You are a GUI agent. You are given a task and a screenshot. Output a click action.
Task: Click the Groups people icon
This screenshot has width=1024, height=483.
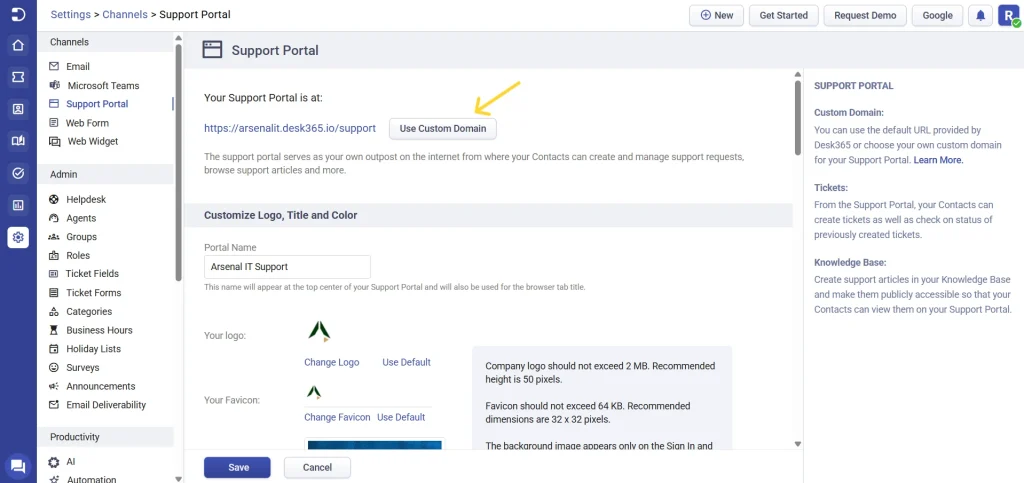click(54, 237)
